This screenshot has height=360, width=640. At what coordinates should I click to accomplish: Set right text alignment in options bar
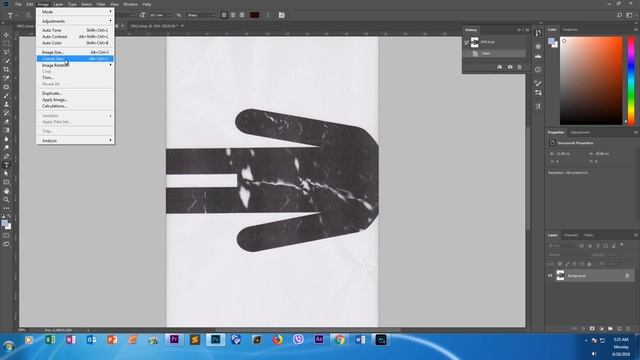(242, 15)
